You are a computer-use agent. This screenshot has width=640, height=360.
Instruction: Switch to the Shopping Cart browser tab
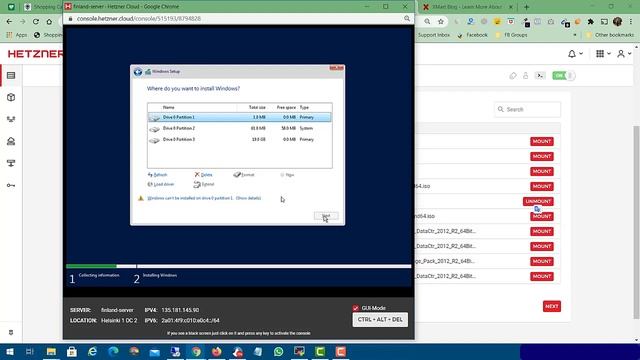pyautogui.click(x=42, y=7)
